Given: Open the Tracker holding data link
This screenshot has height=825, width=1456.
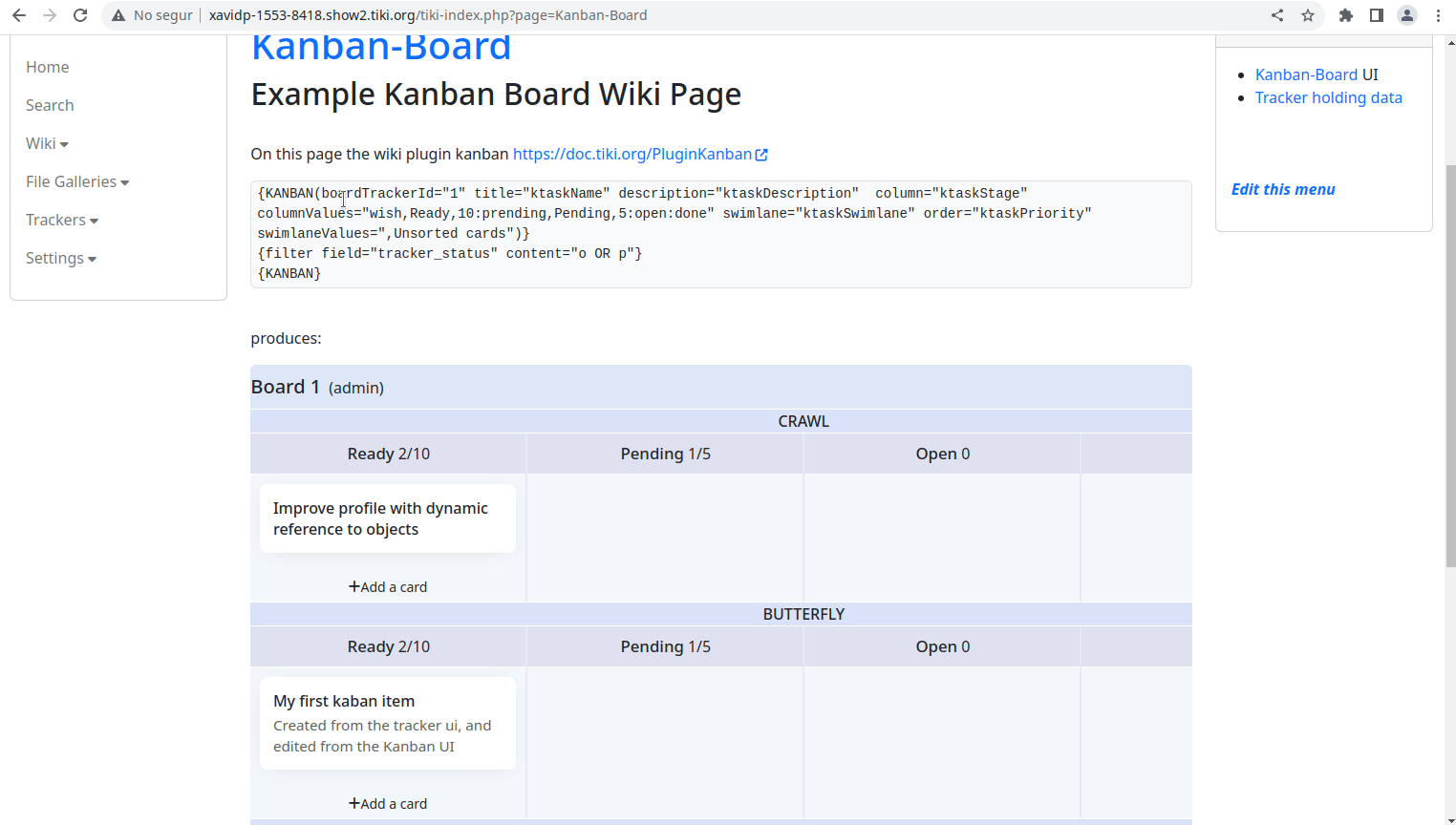Looking at the screenshot, I should [1329, 97].
